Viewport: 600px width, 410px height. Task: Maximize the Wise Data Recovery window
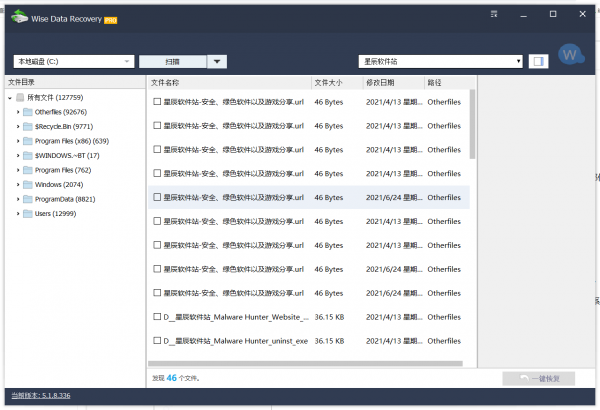coord(553,14)
